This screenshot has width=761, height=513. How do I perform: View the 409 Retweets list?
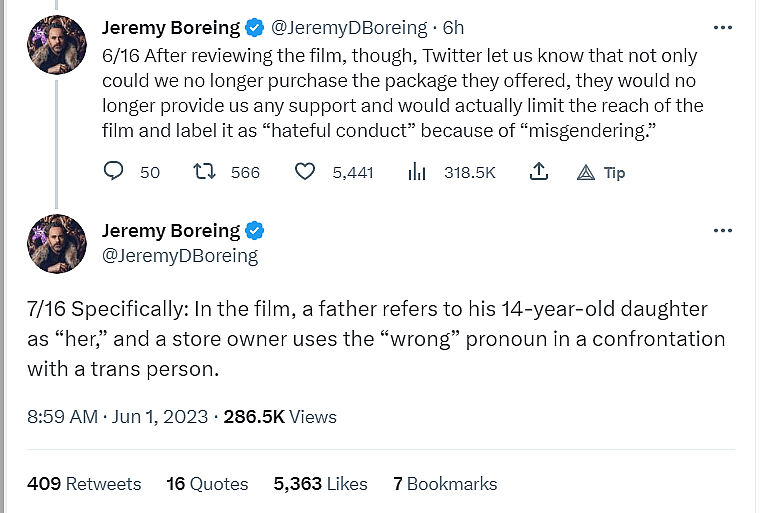click(84, 483)
